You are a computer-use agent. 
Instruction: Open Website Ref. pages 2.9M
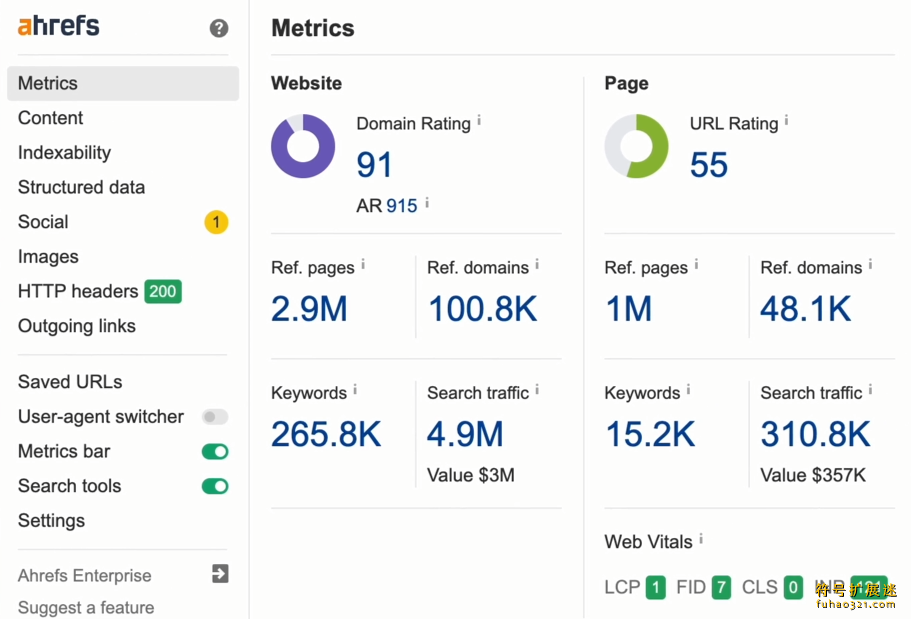click(x=309, y=309)
